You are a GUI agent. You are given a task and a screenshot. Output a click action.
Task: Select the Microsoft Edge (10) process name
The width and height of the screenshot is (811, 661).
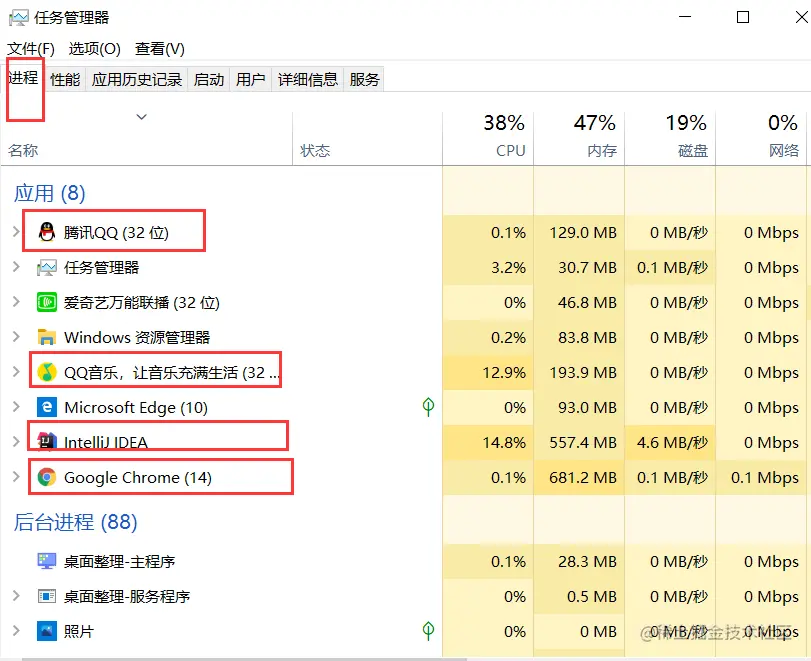point(136,407)
